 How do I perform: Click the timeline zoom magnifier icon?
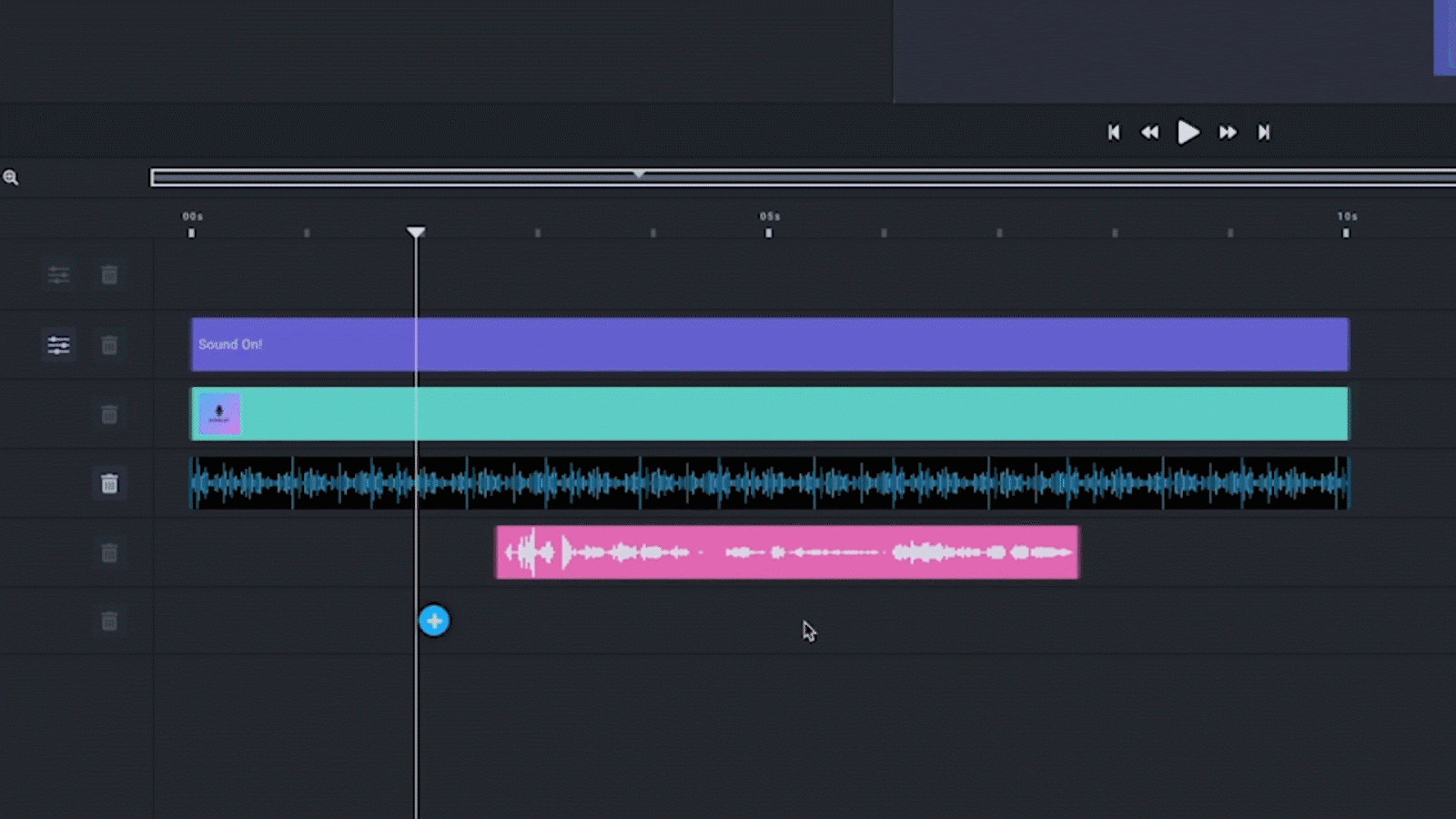11,177
